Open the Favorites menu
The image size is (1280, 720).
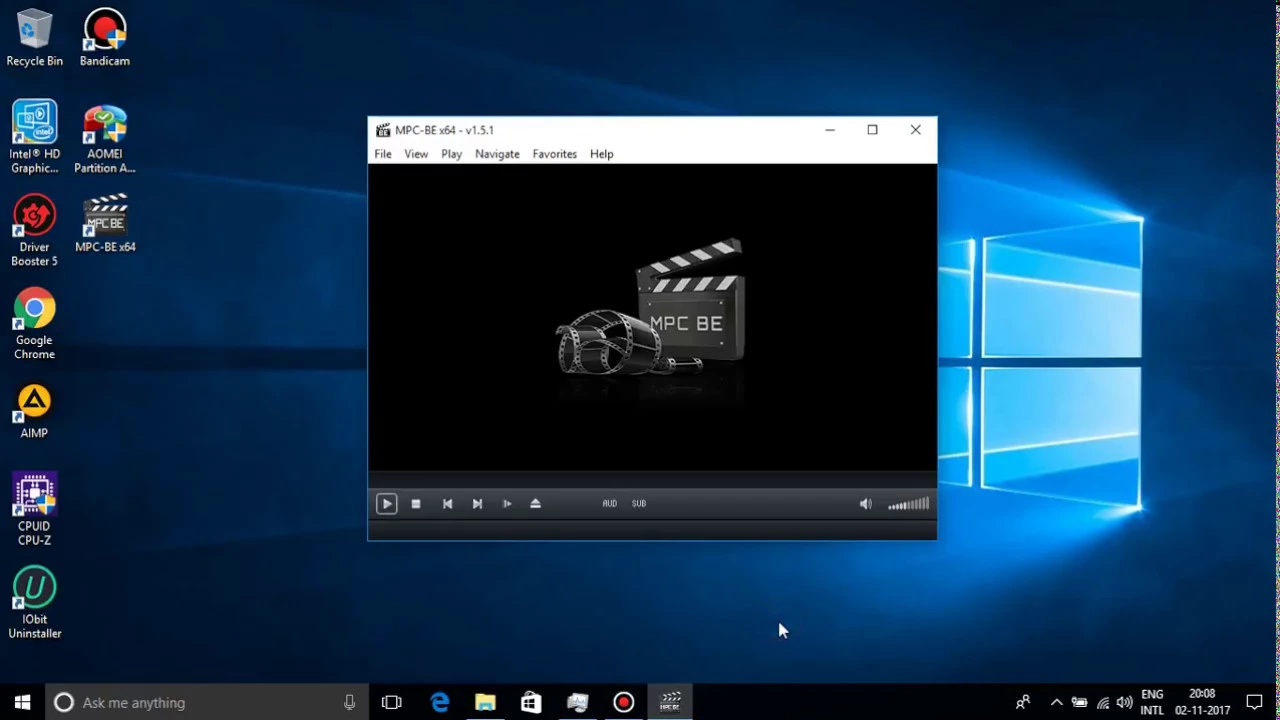(554, 154)
